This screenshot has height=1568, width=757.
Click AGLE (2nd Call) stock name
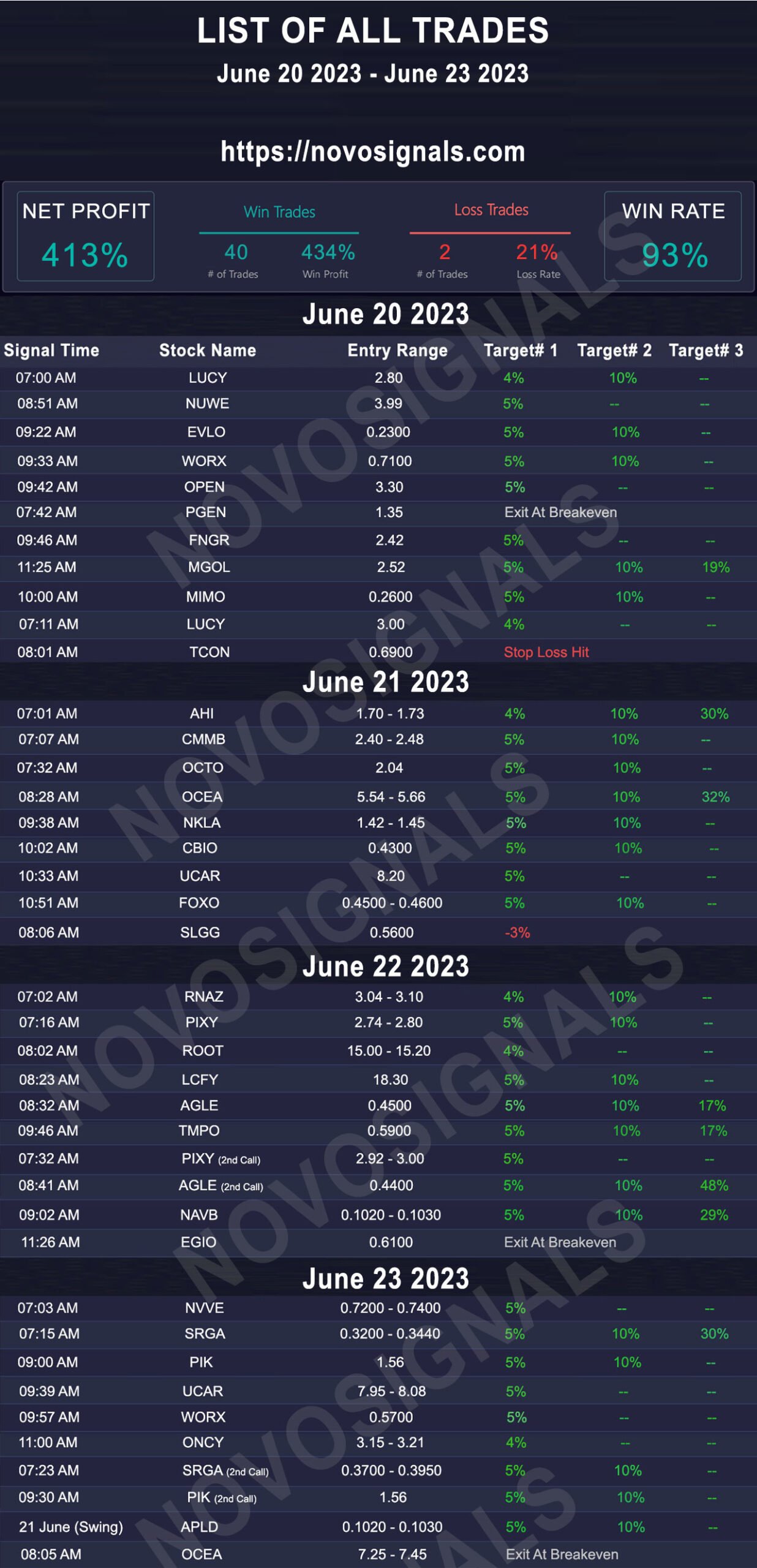tap(220, 1186)
